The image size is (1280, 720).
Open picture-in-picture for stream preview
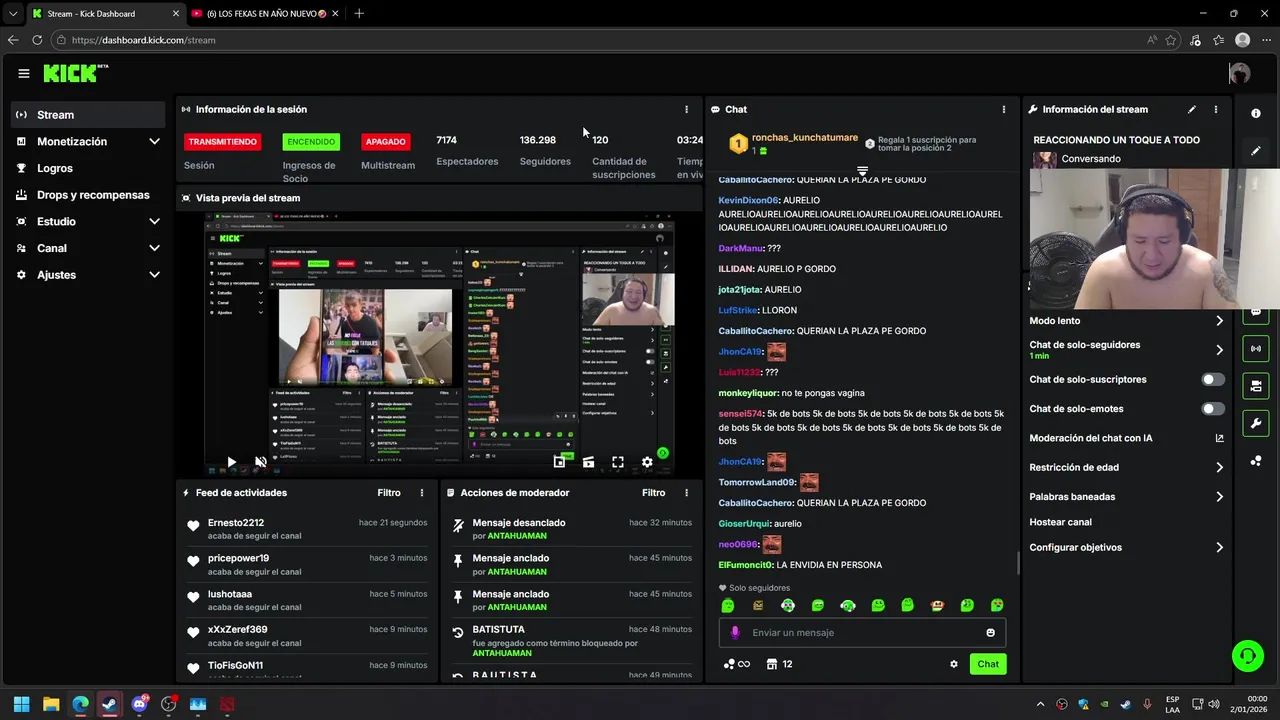click(559, 462)
